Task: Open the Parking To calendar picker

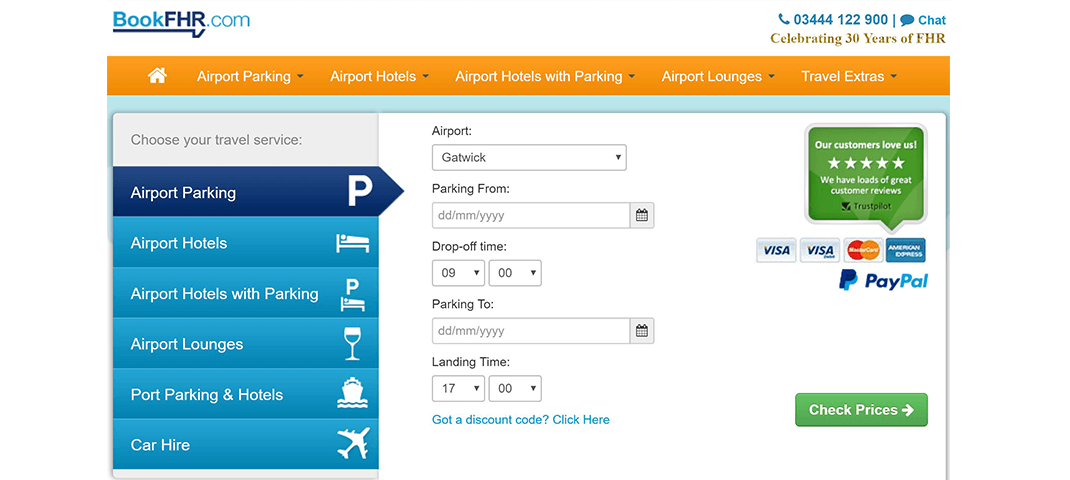Action: [x=642, y=331]
